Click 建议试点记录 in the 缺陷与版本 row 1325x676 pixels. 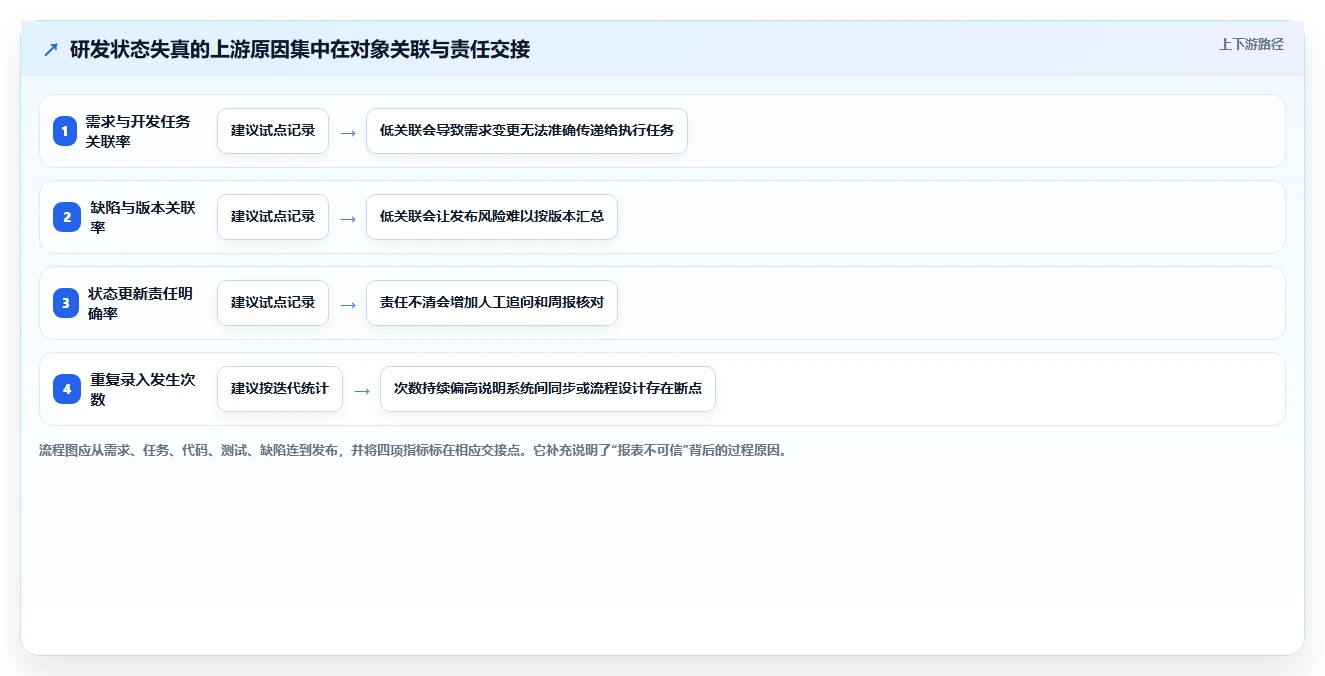[x=273, y=217]
